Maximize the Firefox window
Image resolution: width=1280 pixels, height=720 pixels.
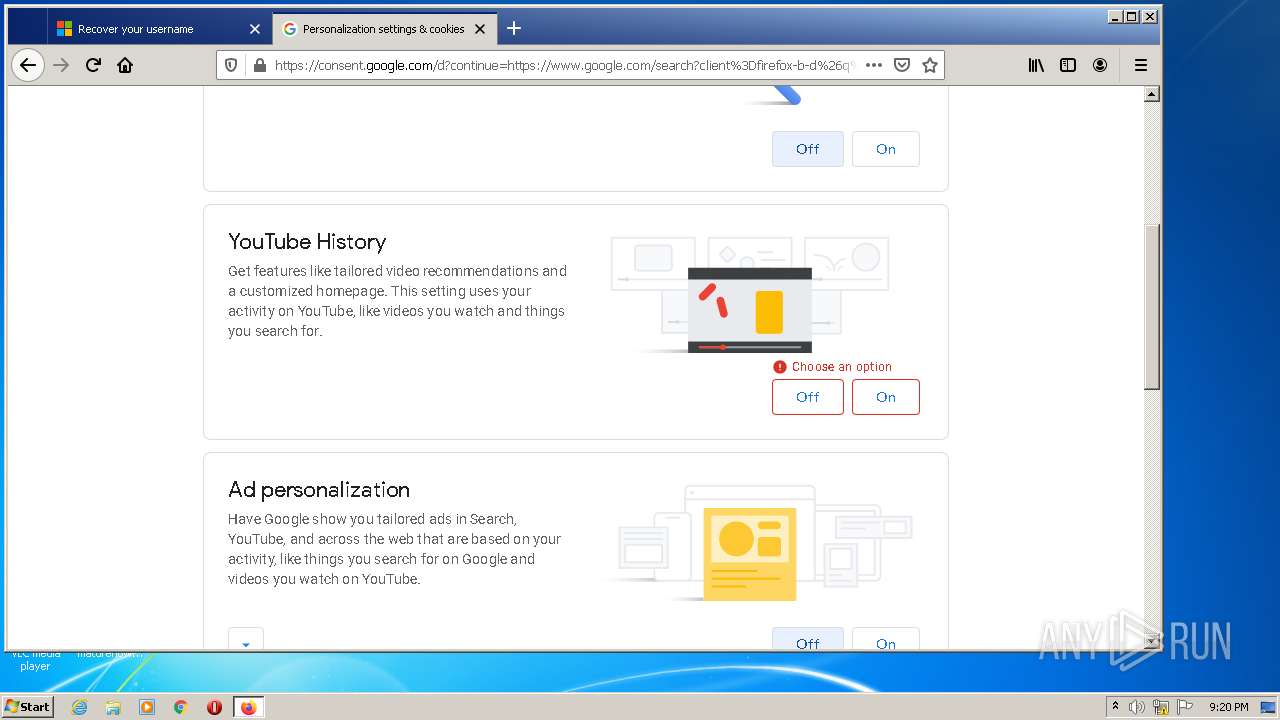click(x=1132, y=16)
